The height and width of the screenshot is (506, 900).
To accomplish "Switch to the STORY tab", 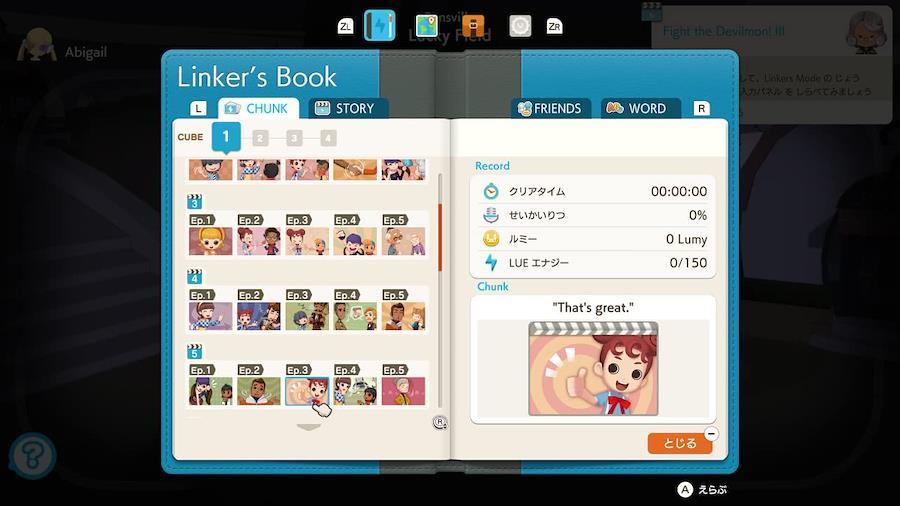I will [345, 108].
